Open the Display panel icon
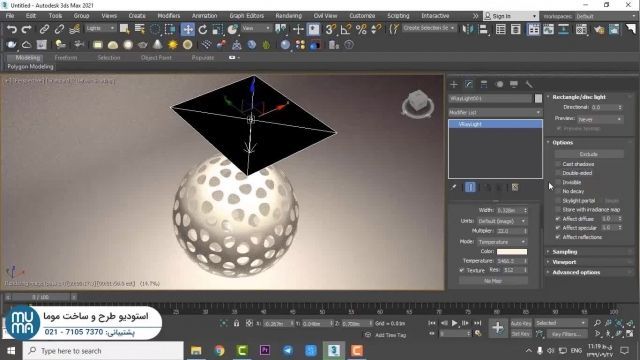The image size is (640, 360). click(x=514, y=84)
